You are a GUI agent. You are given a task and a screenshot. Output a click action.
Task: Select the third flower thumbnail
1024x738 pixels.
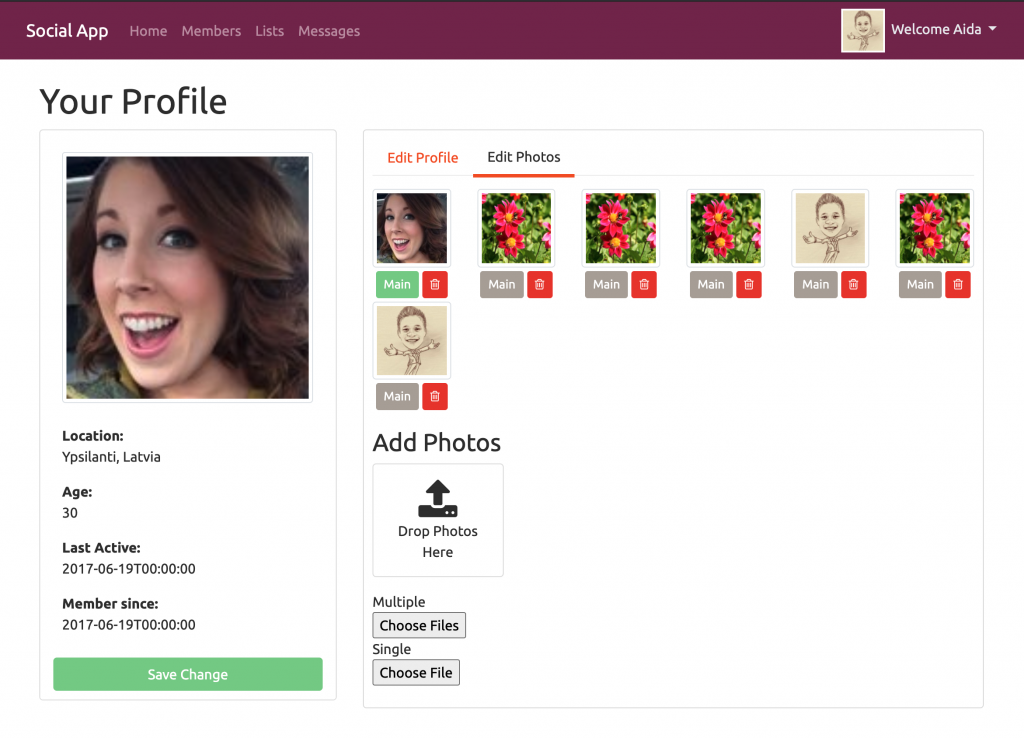[x=726, y=228]
